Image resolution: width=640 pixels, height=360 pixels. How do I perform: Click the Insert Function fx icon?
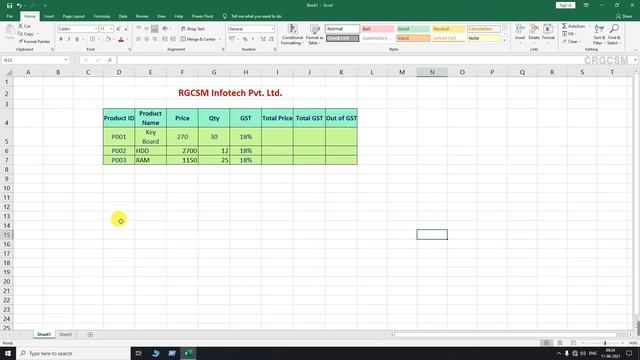(x=110, y=60)
